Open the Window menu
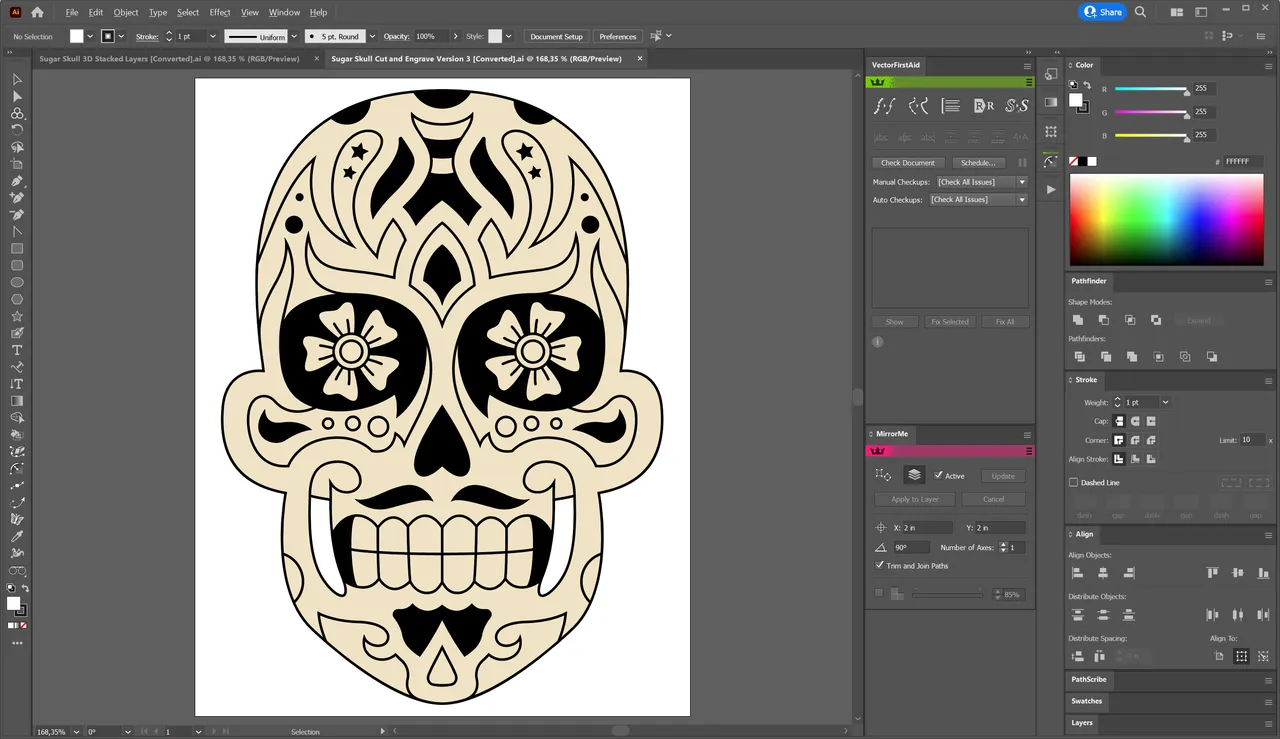 click(284, 12)
